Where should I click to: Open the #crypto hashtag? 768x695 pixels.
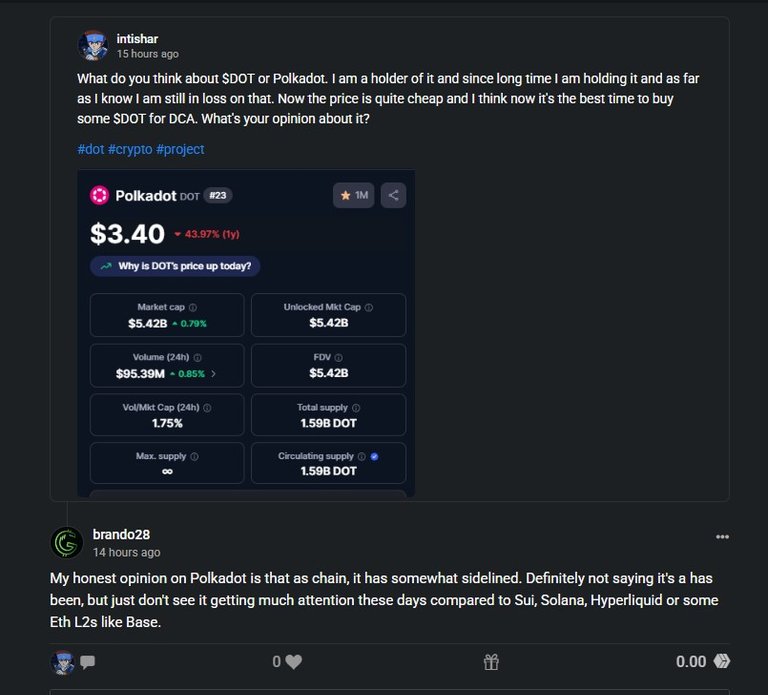coord(130,149)
